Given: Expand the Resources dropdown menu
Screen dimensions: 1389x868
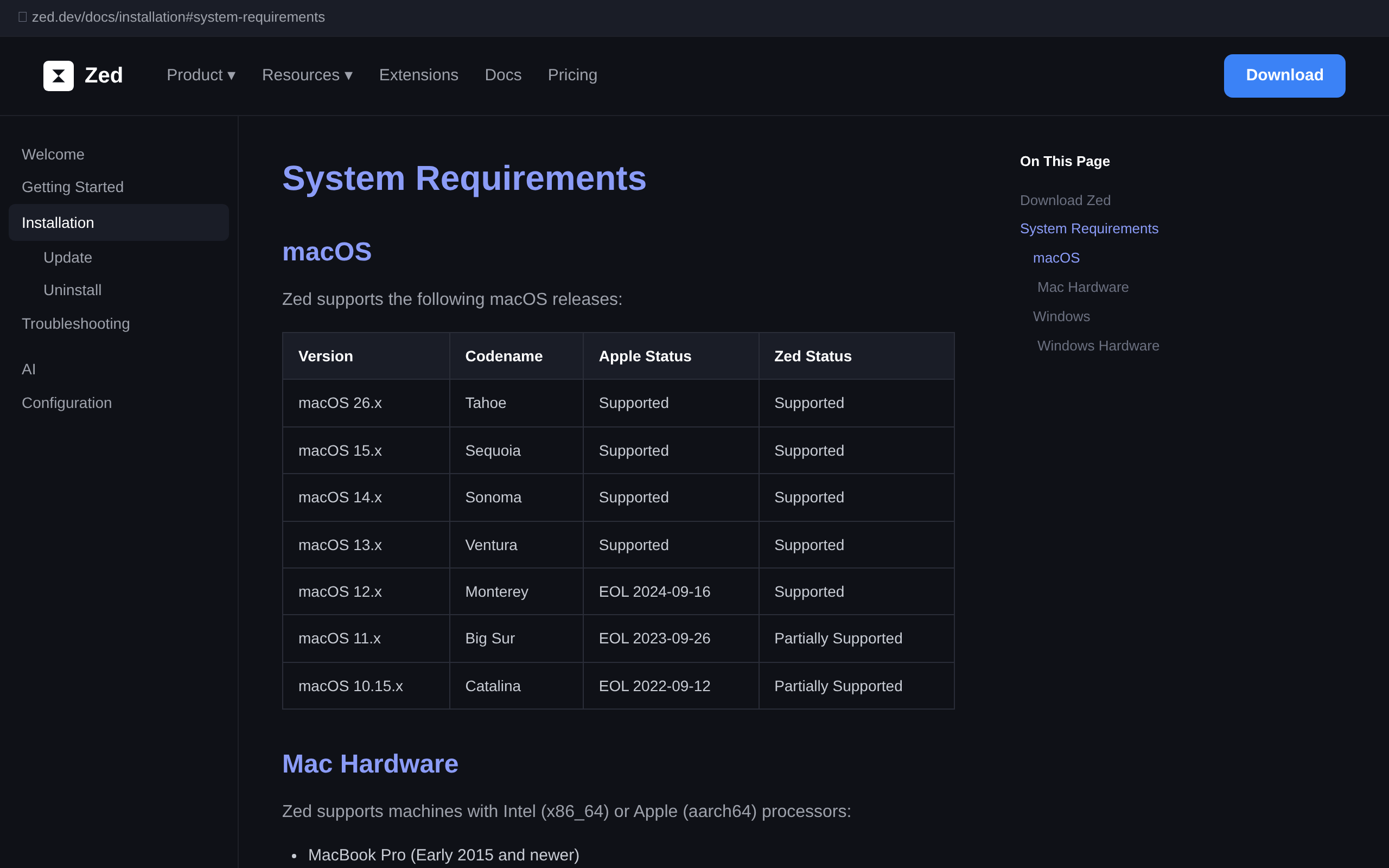Looking at the screenshot, I should 307,75.
